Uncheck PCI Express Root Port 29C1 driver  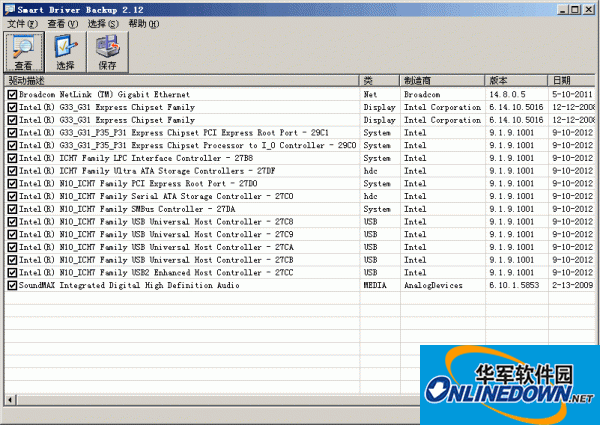(x=12, y=133)
